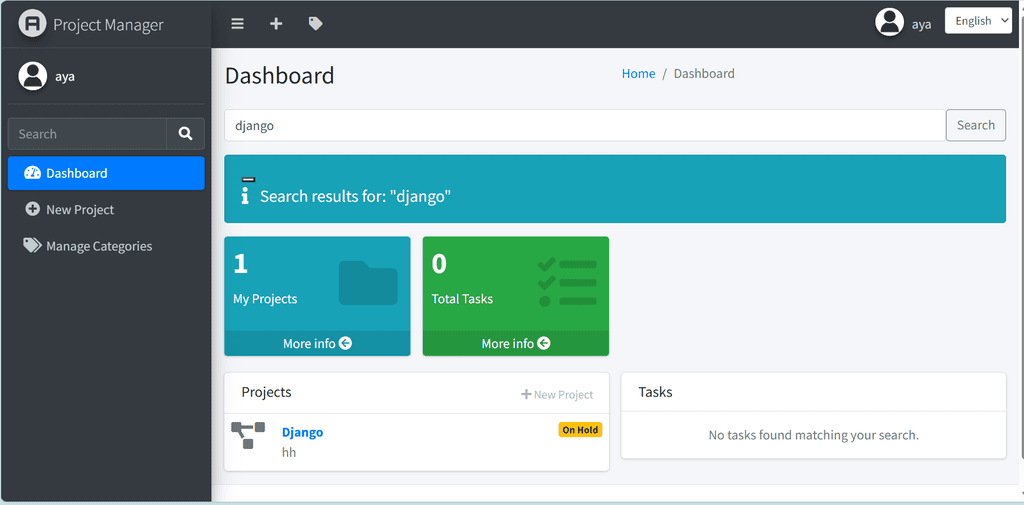
Task: Open the English language dropdown
Action: (978, 21)
